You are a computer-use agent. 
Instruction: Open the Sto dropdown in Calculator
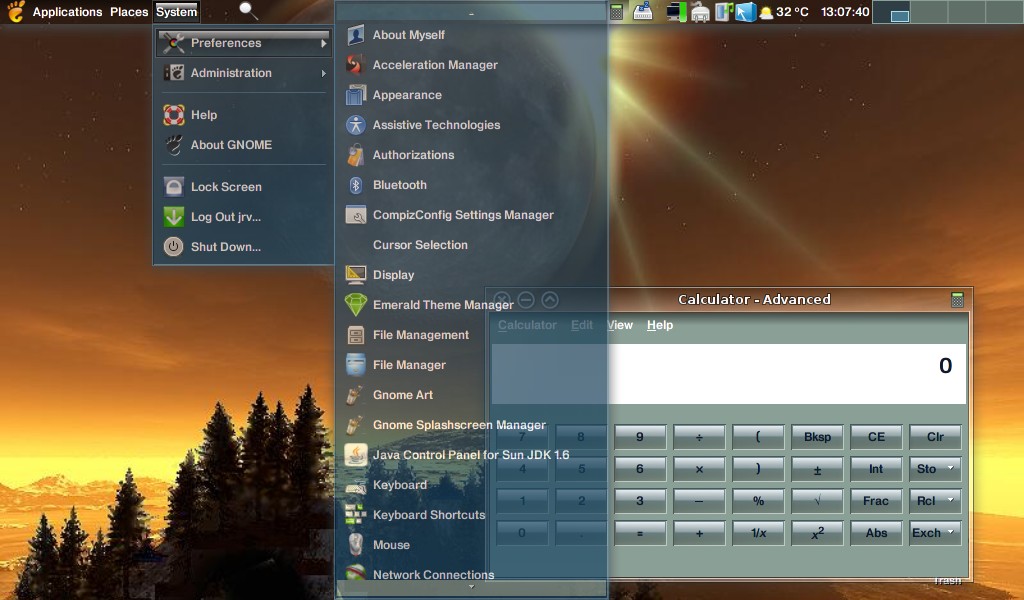point(935,469)
